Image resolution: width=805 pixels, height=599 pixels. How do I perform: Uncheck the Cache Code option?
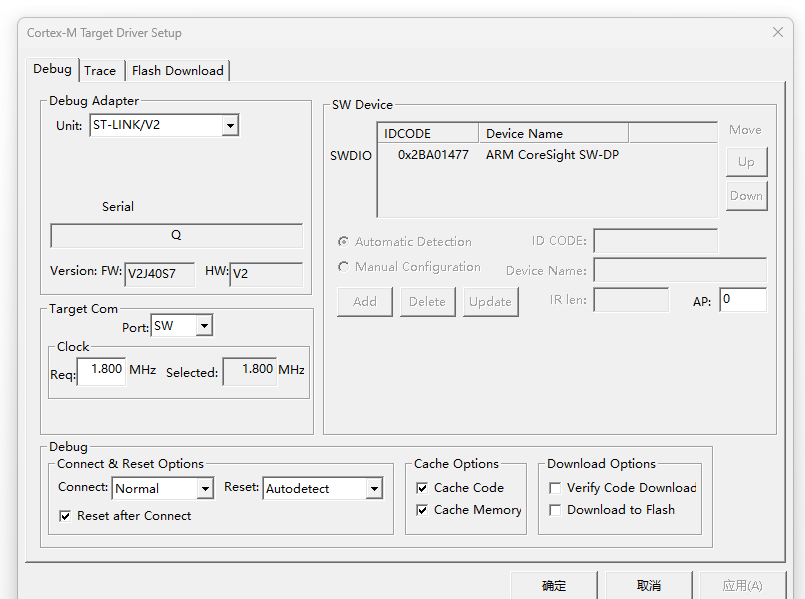pyautogui.click(x=422, y=488)
